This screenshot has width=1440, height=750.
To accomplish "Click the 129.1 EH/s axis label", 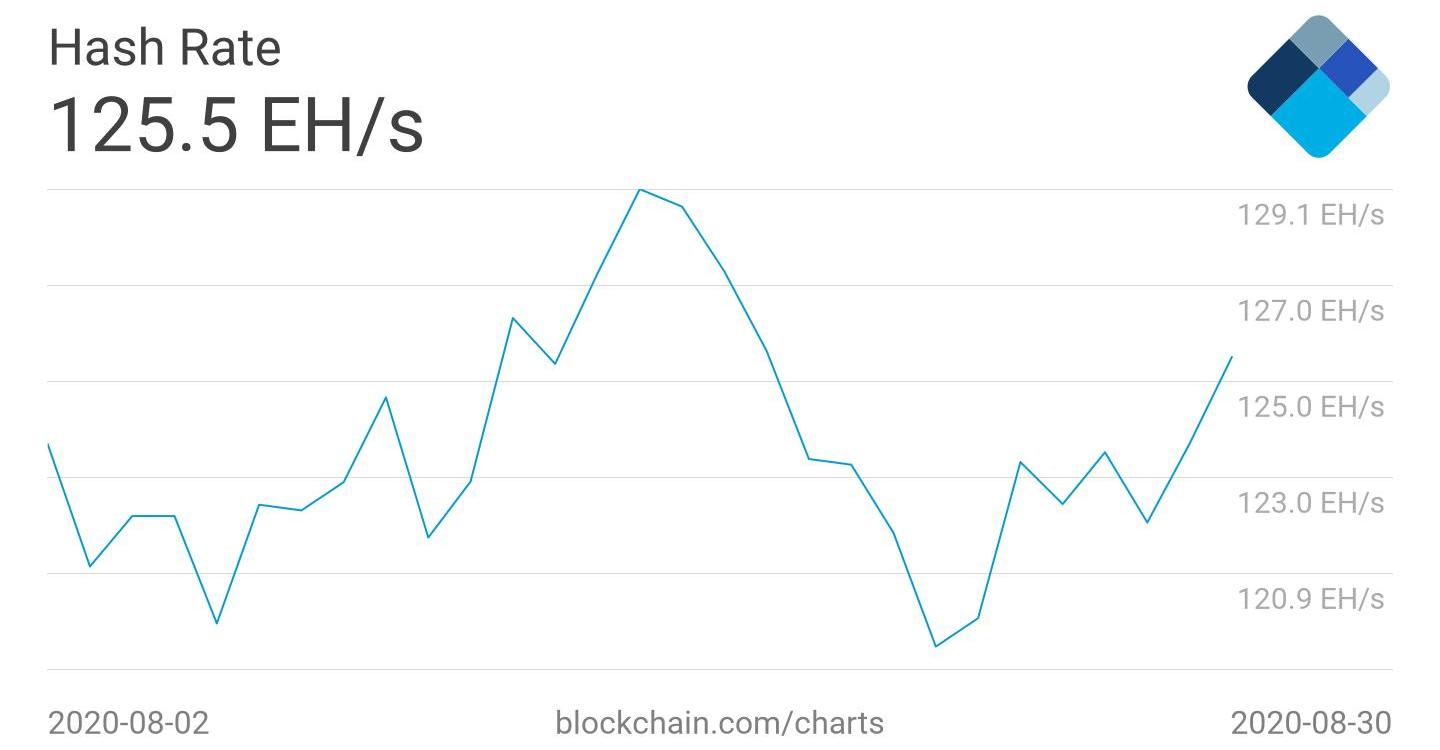I will point(1310,214).
